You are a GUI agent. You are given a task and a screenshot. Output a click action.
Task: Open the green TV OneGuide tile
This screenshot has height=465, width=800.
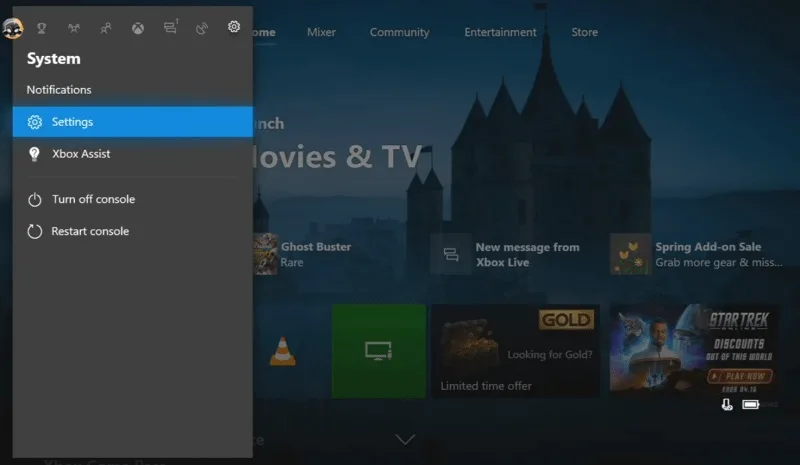coord(379,351)
